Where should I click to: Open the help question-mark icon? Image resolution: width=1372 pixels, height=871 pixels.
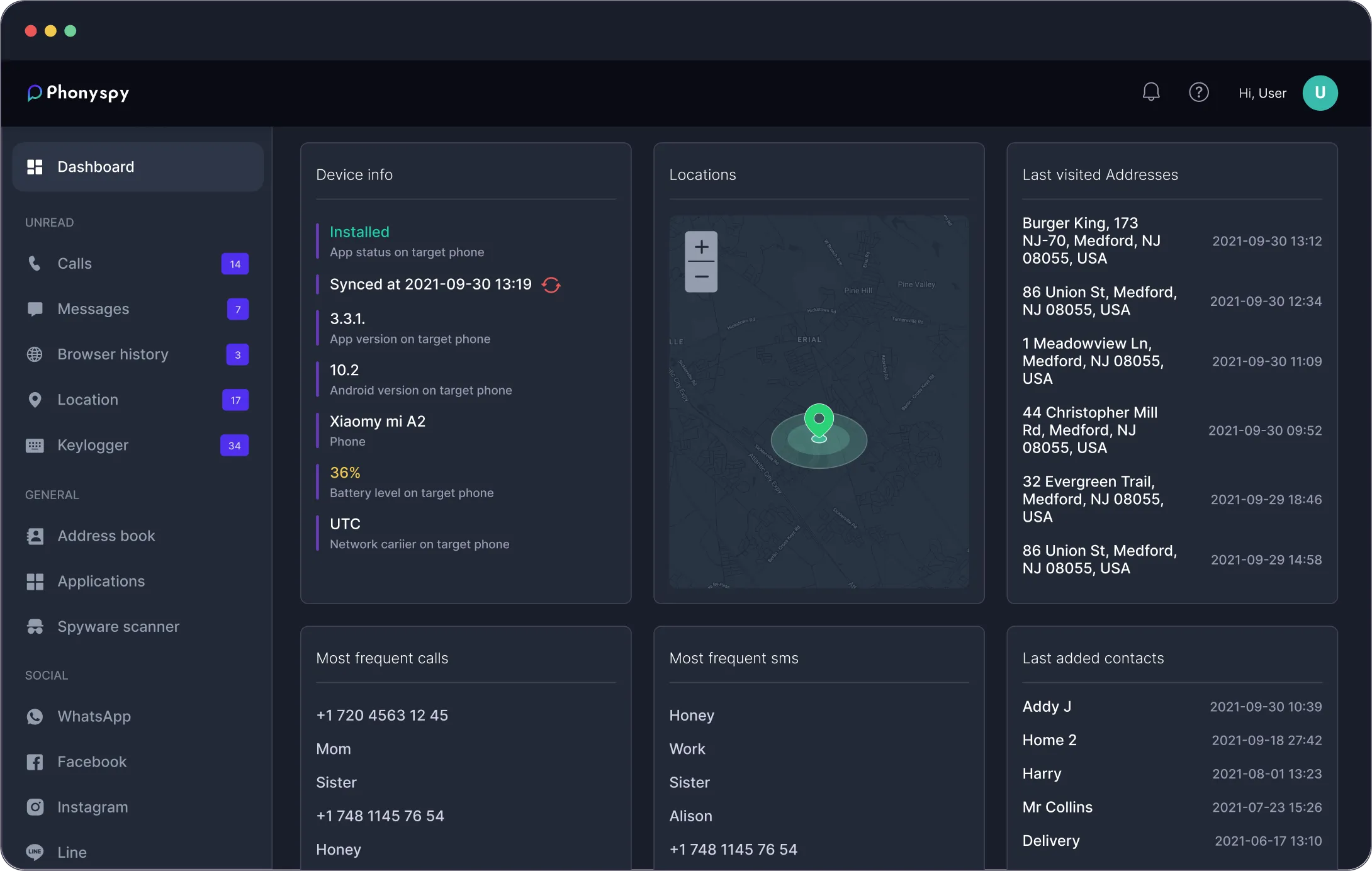(x=1199, y=92)
